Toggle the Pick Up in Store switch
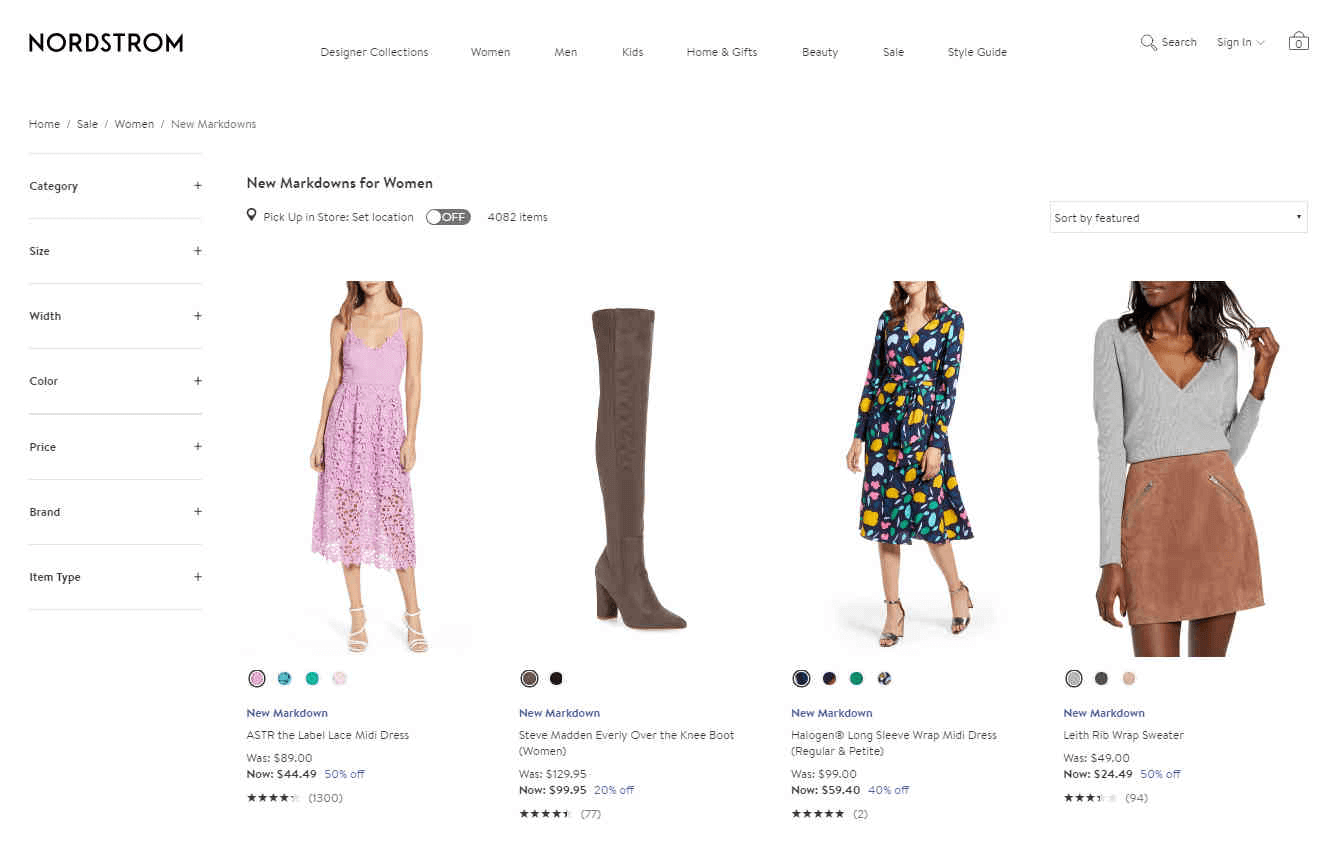 point(448,217)
